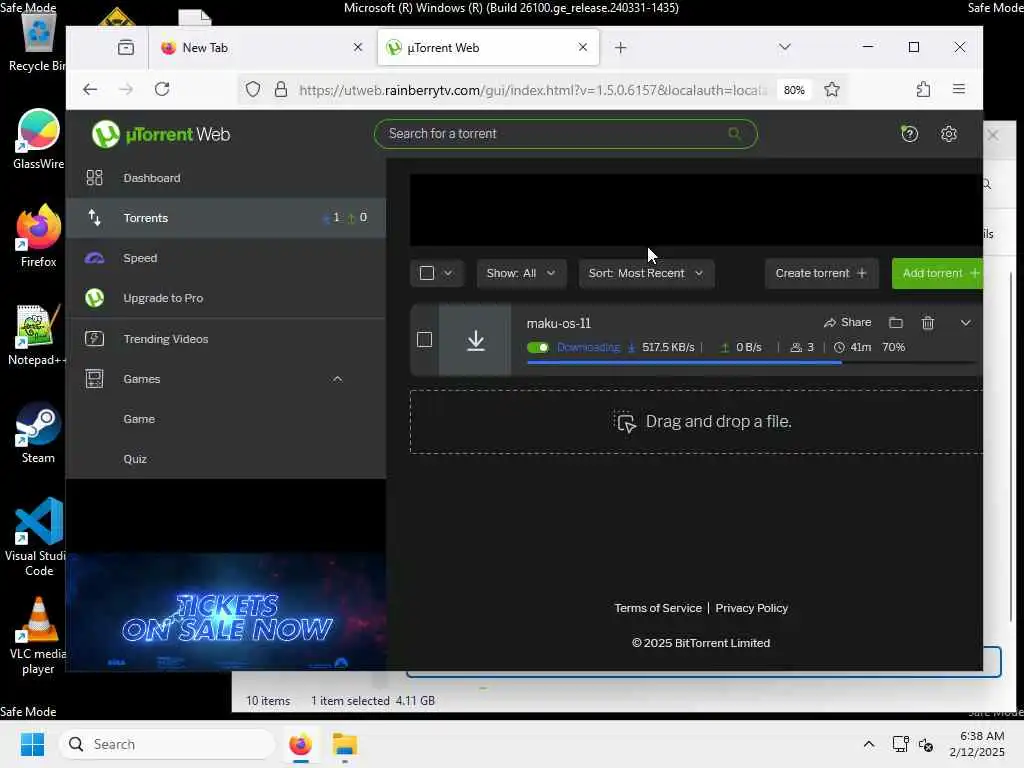Click the browser address bar URL
The height and width of the screenshot is (768, 1024).
pos(533,89)
